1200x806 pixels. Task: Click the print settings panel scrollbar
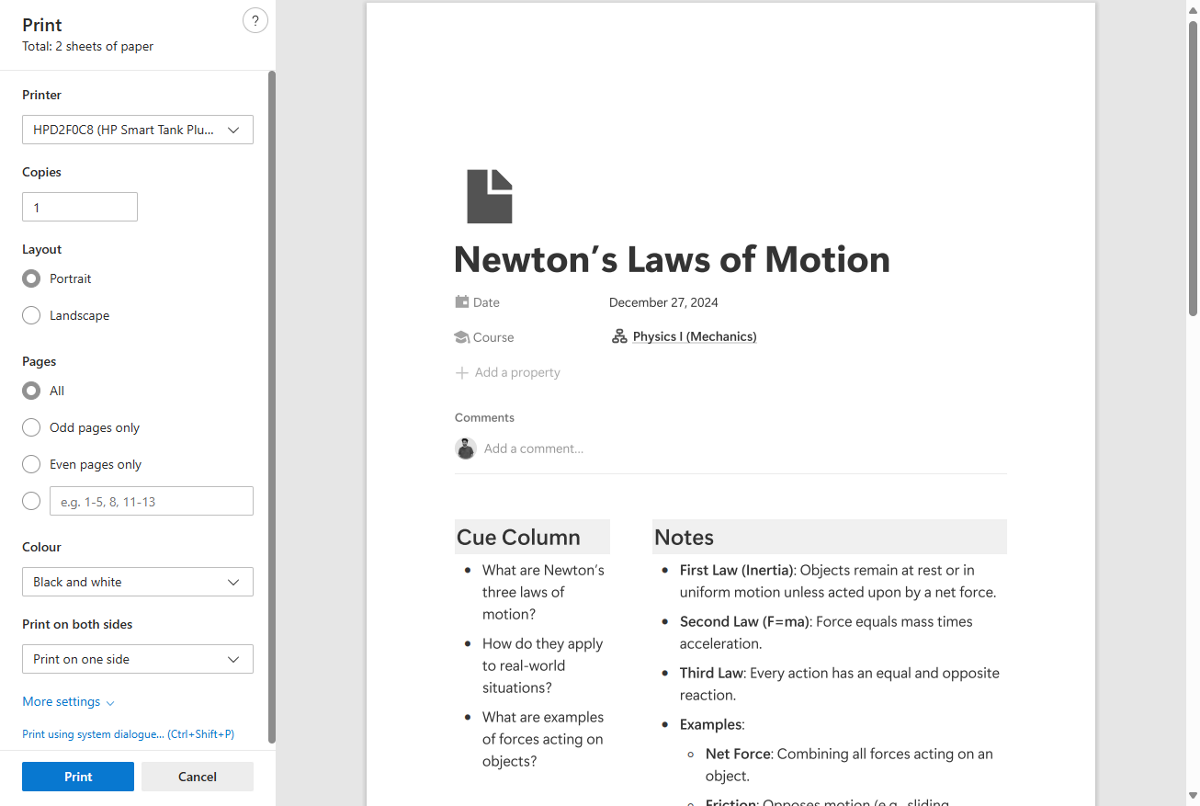point(272,405)
